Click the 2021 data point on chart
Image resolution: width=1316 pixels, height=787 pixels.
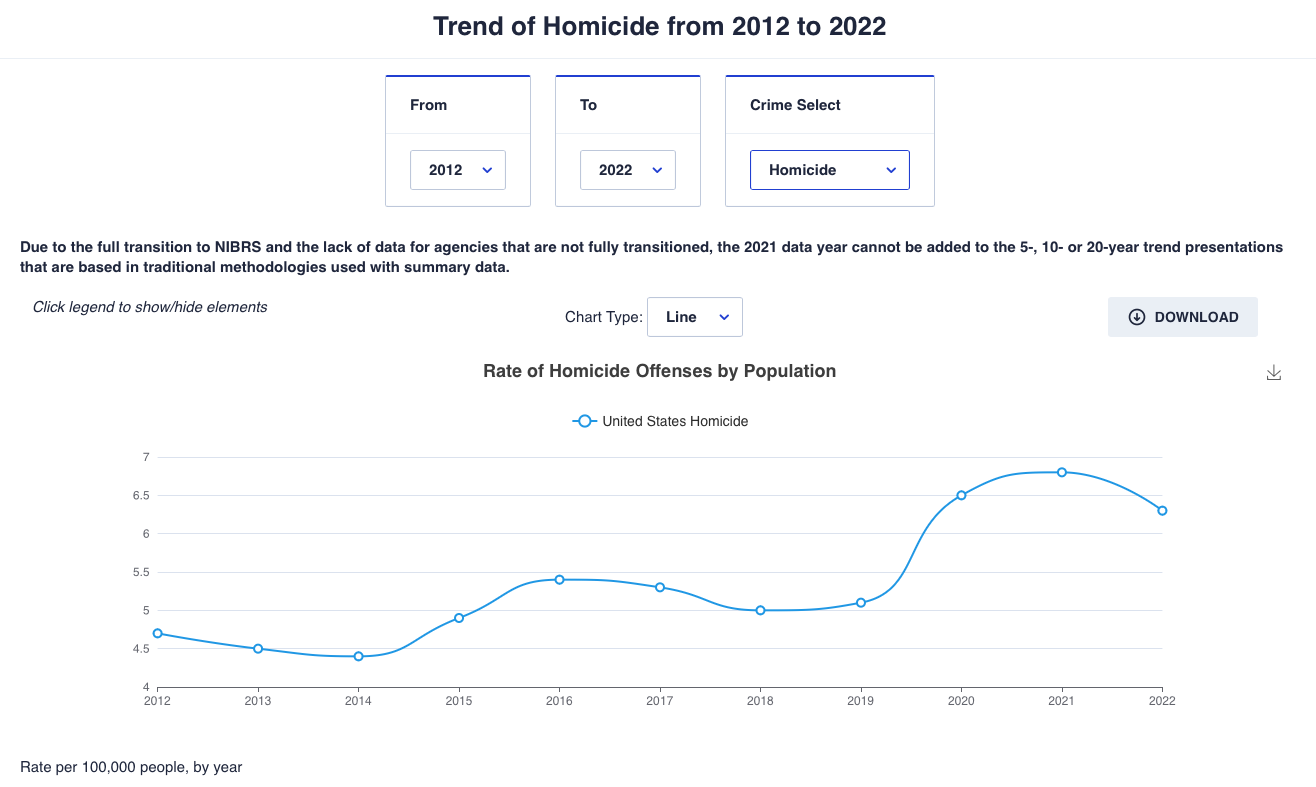[1061, 472]
